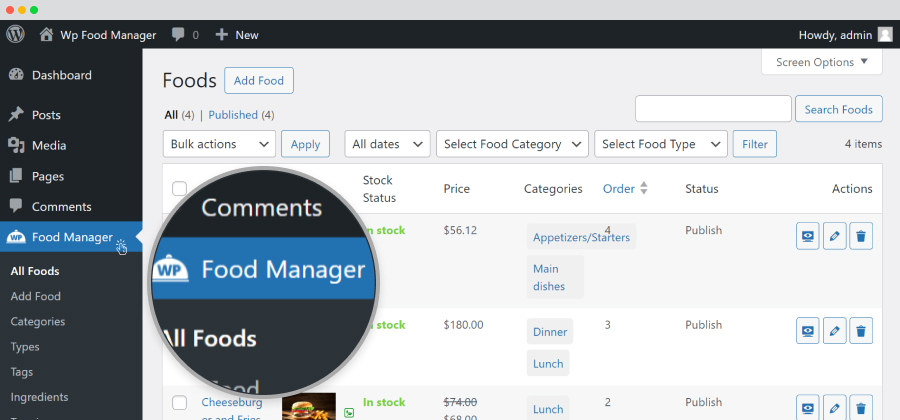The width and height of the screenshot is (900, 420).
Task: Edit the food priced $180.00
Action: tap(835, 330)
